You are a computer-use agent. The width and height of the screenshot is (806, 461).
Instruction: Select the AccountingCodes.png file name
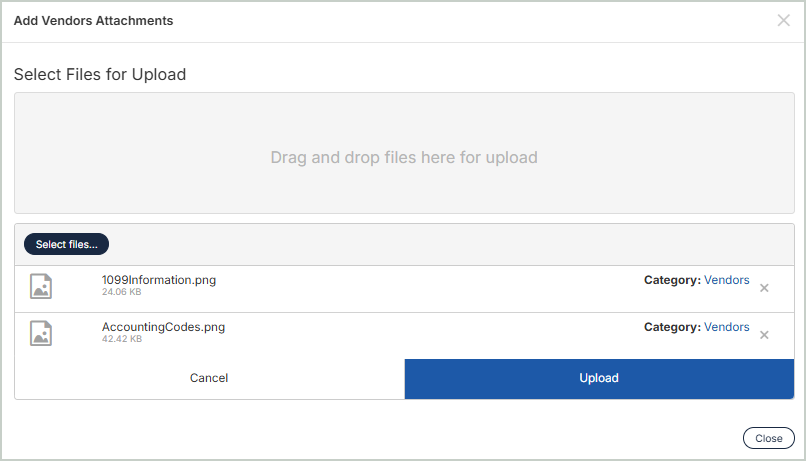(x=163, y=327)
